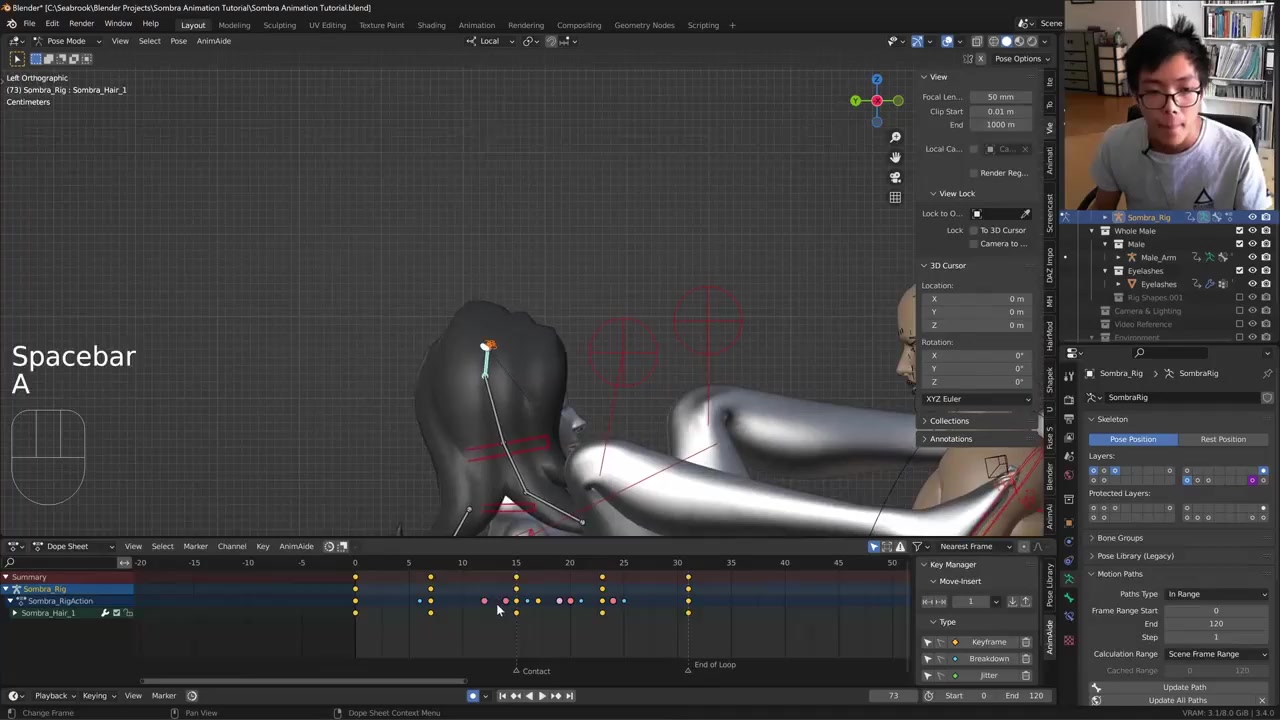Hide the Male_Arm object in outliner

coord(1252,257)
